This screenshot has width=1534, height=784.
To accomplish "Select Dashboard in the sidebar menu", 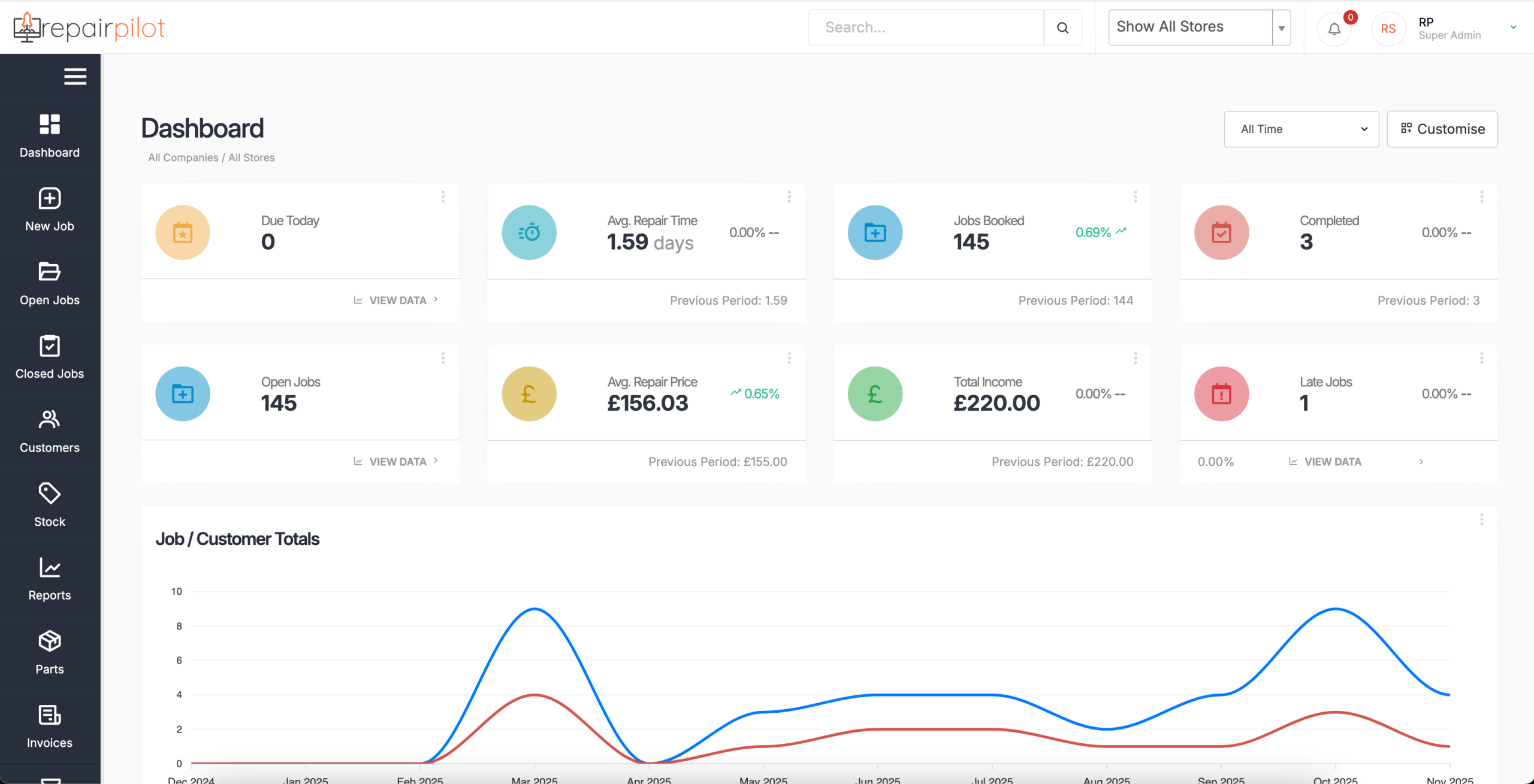I will (50, 135).
